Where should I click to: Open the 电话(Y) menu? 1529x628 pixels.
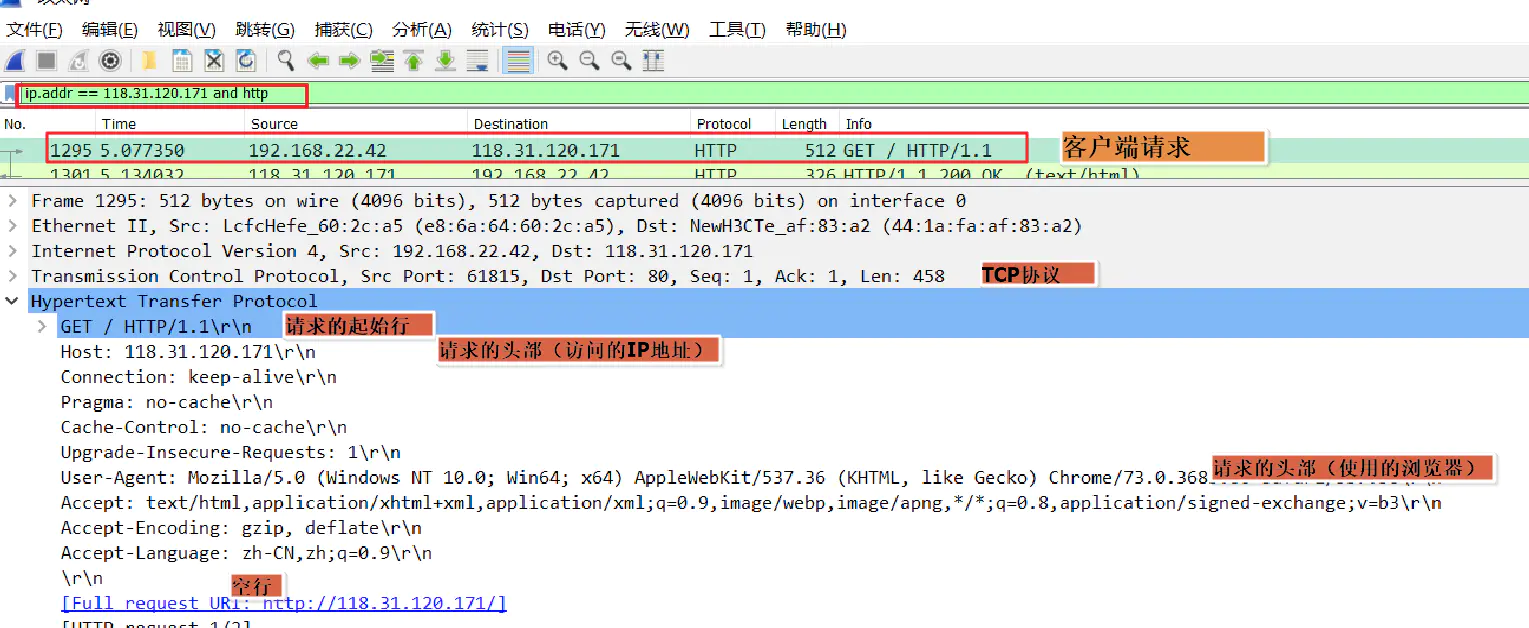click(x=577, y=30)
